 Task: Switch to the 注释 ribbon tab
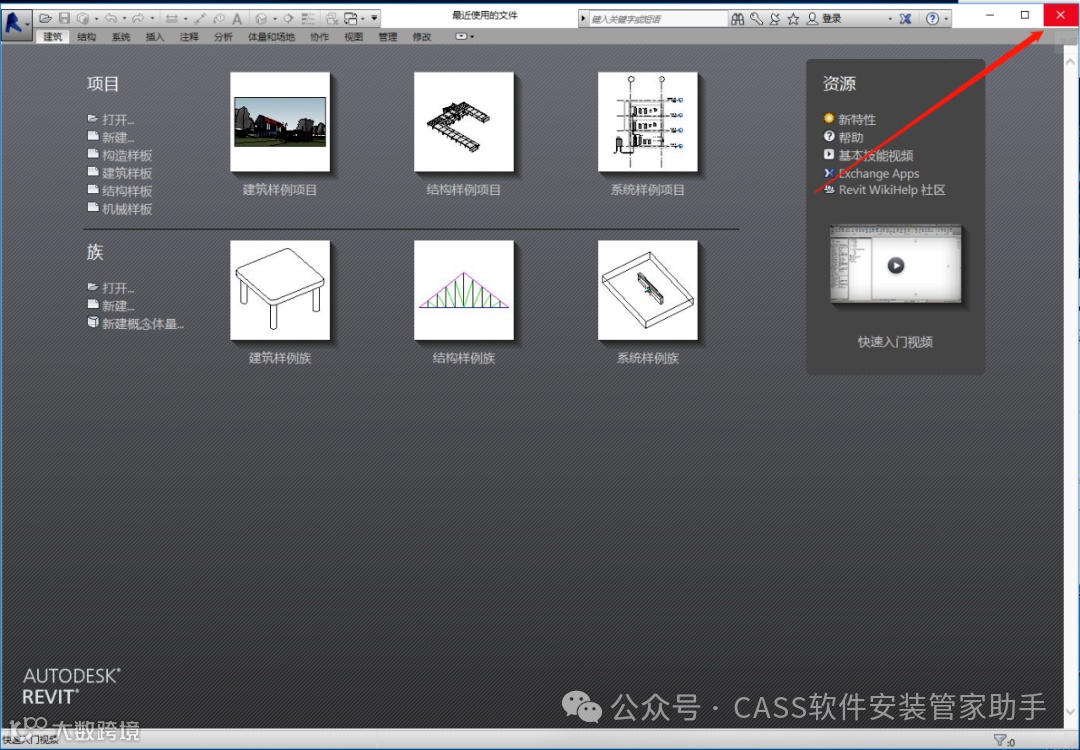[x=189, y=37]
